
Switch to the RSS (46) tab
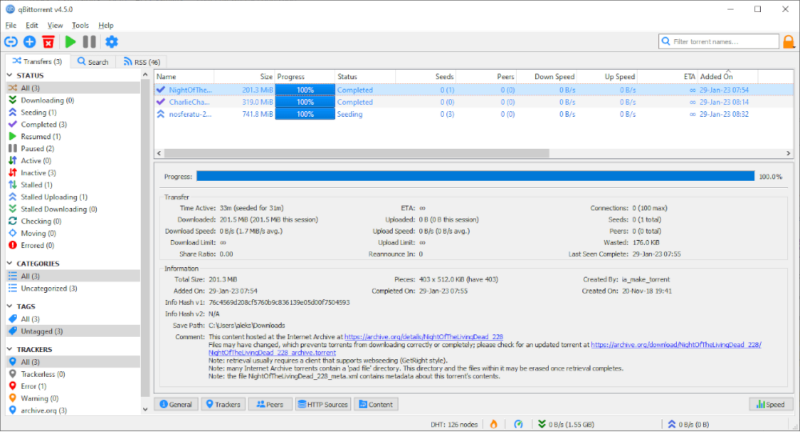coord(142,62)
